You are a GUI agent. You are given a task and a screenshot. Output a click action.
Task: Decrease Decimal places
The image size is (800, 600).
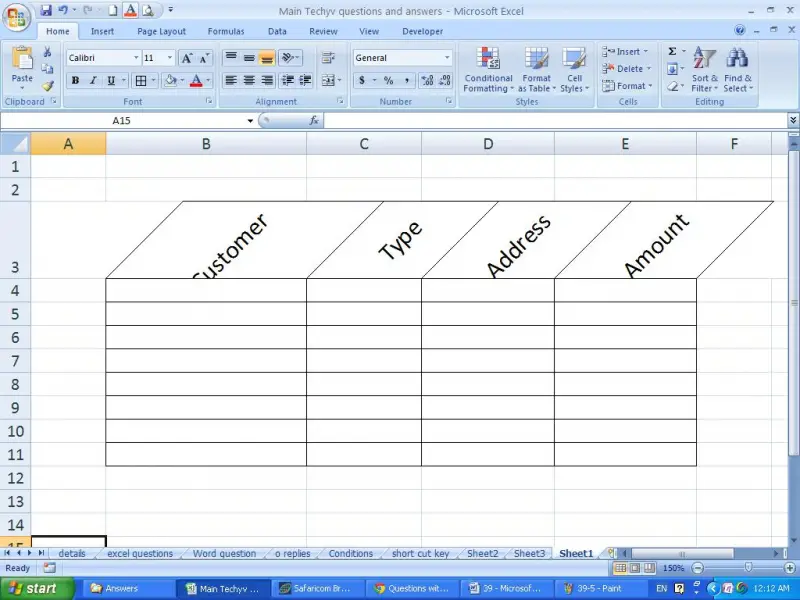coord(445,81)
